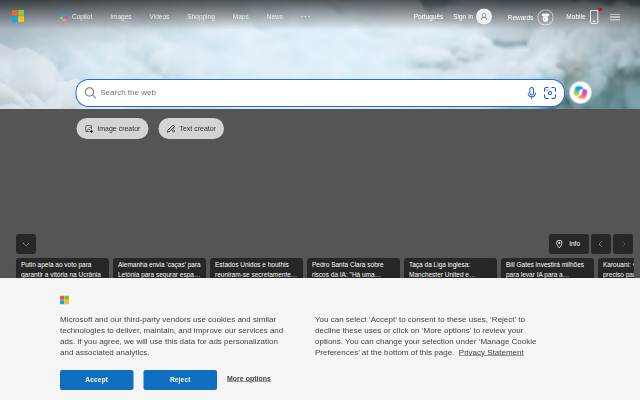Screen dimensions: 640x400
Task: Open news card Bill Gates investirá milhões
Action: [x=547, y=268]
